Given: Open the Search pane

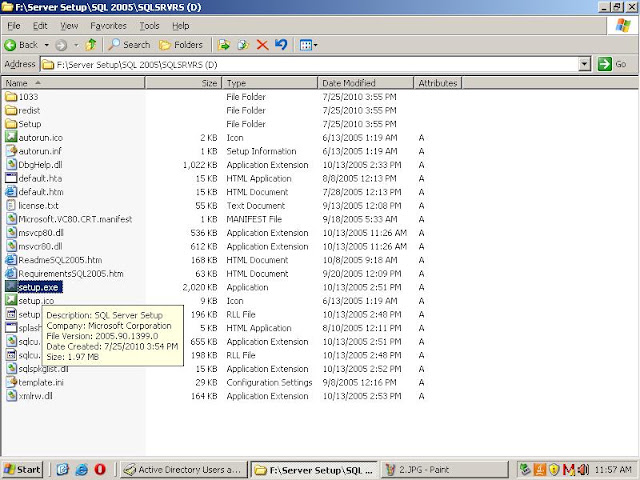Looking at the screenshot, I should [129, 44].
